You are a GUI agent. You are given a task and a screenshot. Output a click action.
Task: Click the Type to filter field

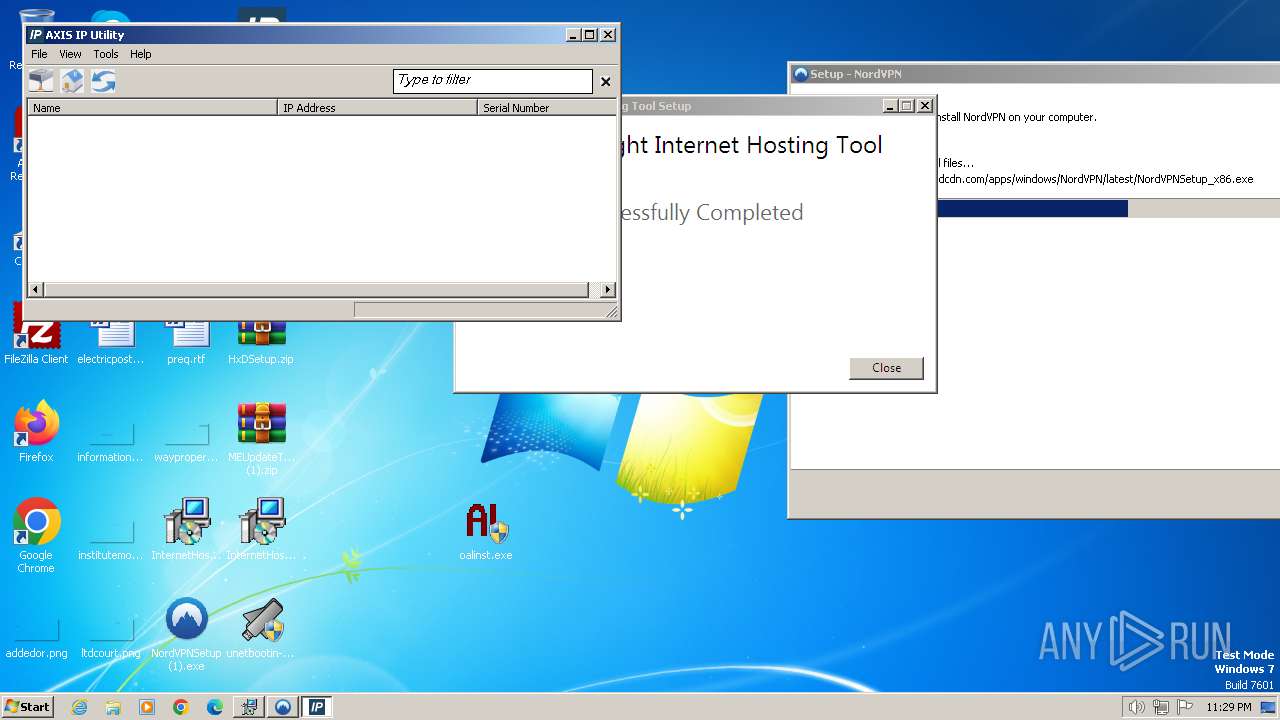click(x=493, y=81)
